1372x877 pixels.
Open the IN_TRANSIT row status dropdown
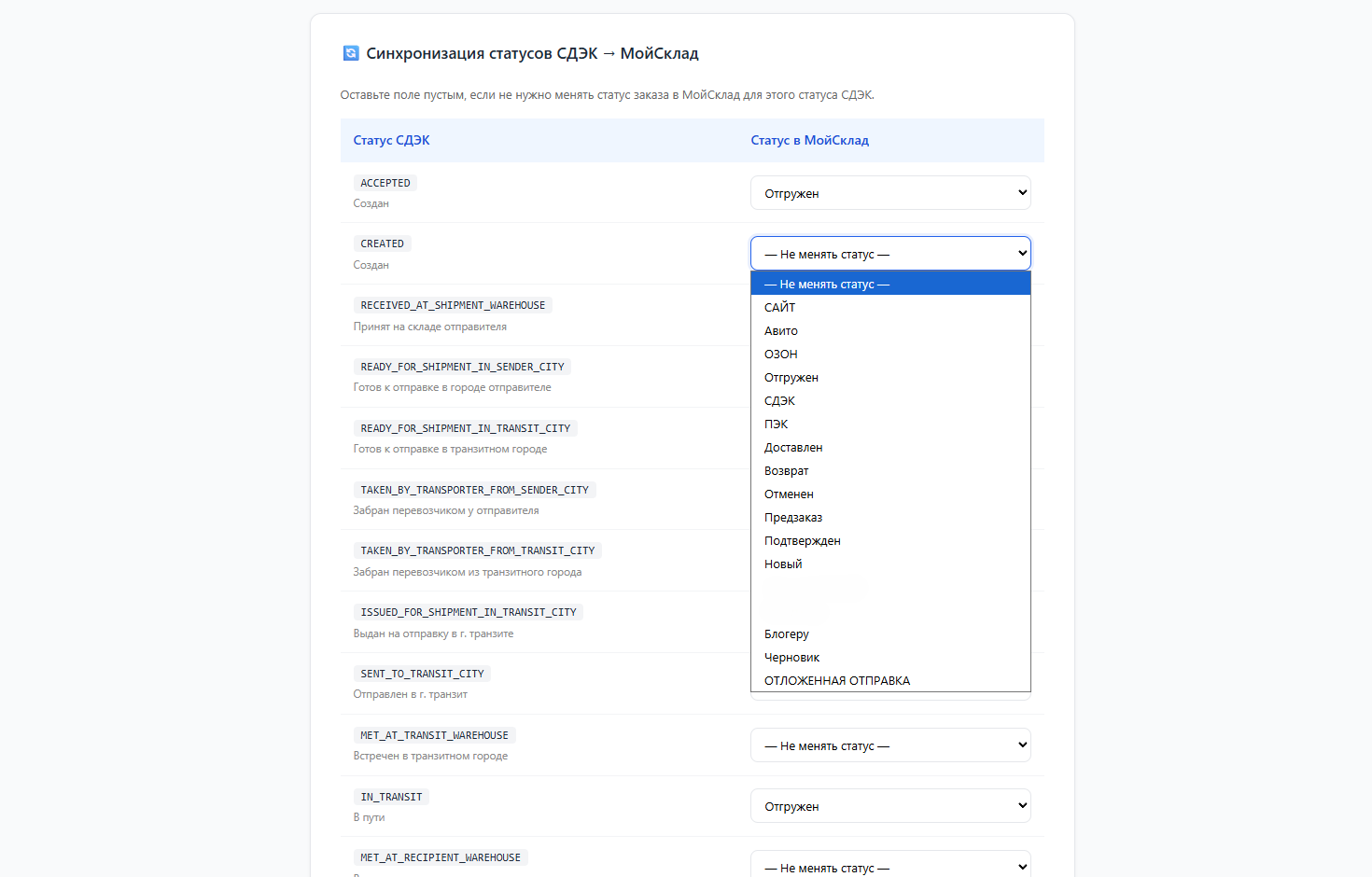(x=890, y=806)
